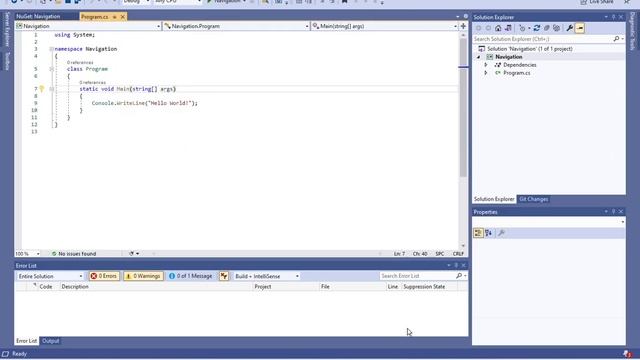640x360 pixels.
Task: Expand the Program.cs tree node
Action: pyautogui.click(x=486, y=73)
